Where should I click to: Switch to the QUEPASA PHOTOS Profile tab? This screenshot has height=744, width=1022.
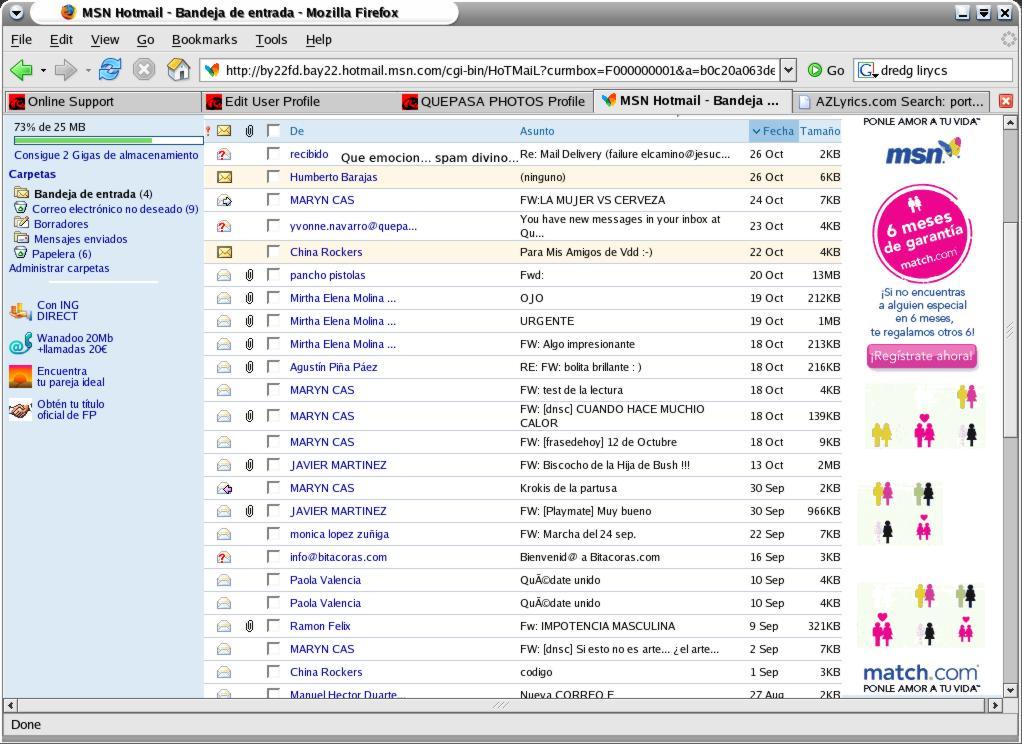click(494, 102)
